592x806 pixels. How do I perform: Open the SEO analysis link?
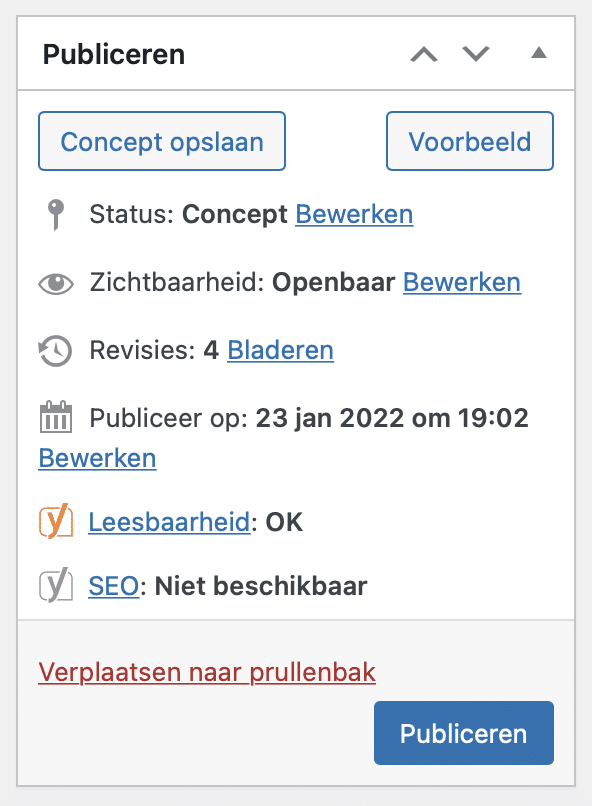point(114,585)
